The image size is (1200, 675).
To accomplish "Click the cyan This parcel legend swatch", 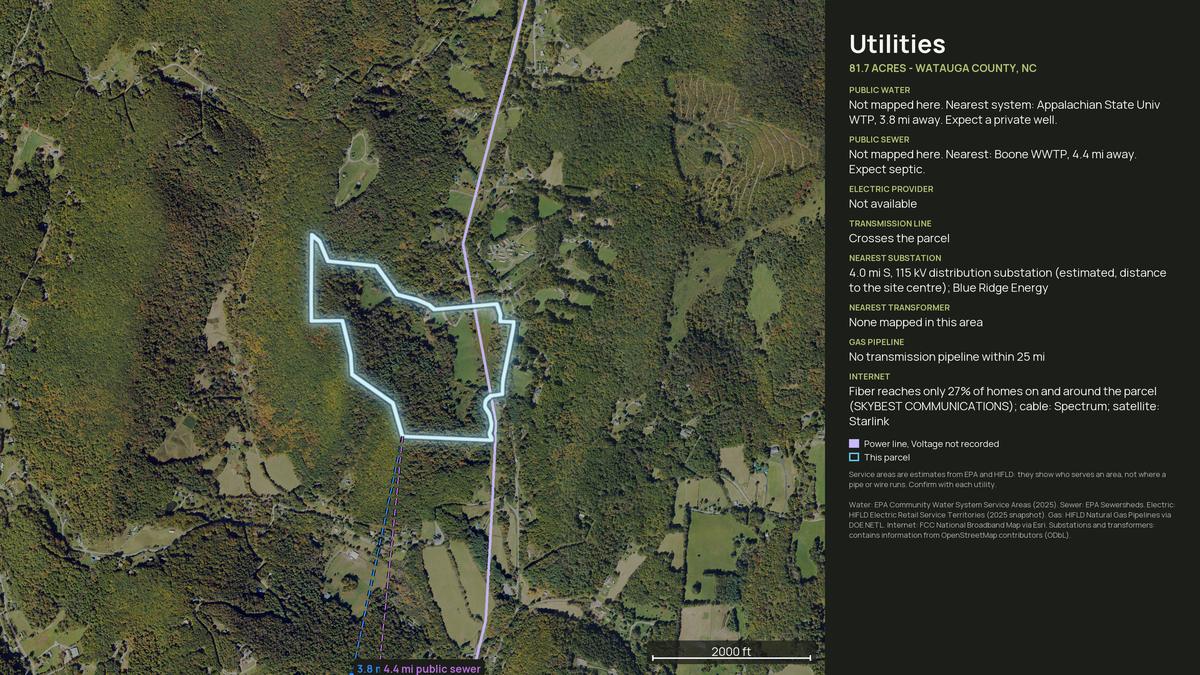I will (854, 457).
